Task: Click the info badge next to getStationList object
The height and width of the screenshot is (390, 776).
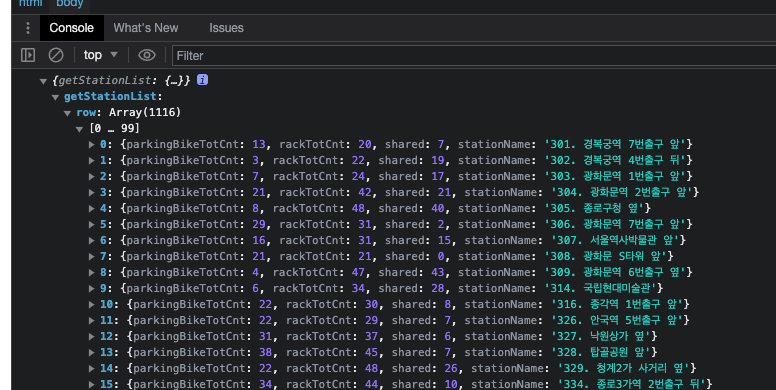Action: click(202, 80)
